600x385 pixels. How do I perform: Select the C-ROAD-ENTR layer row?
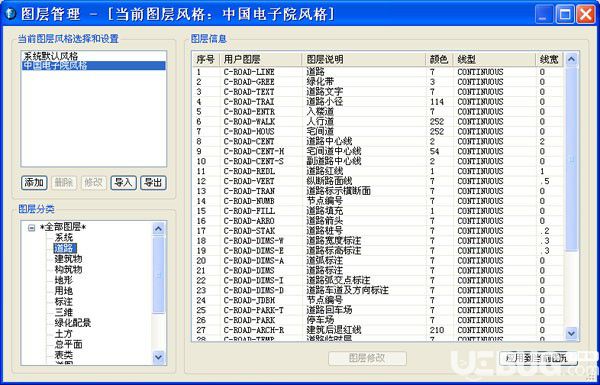378,112
